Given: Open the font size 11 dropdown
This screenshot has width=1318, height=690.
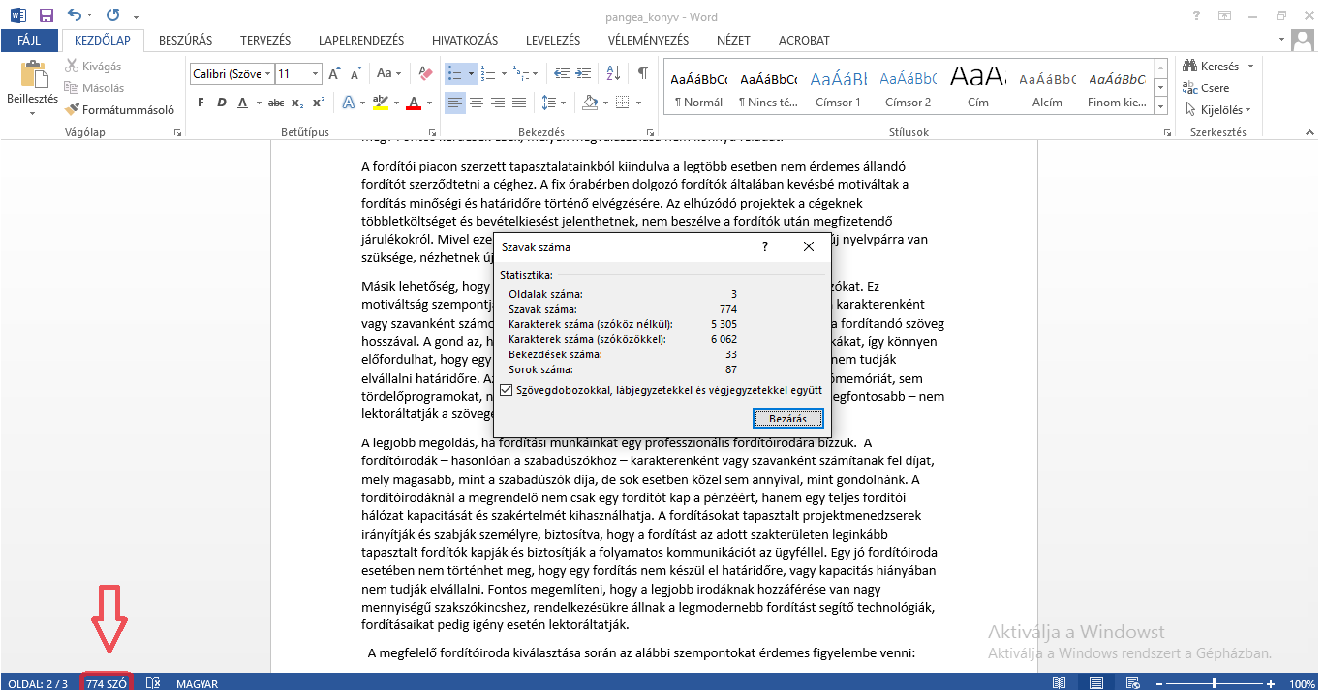Looking at the screenshot, I should (x=316, y=74).
